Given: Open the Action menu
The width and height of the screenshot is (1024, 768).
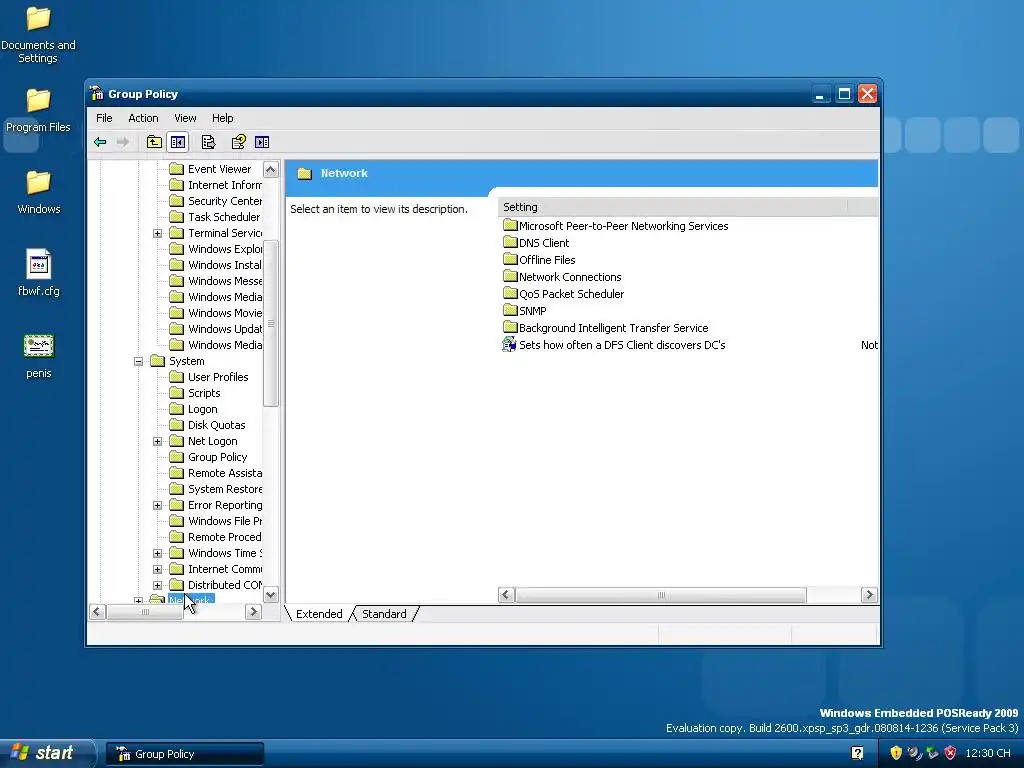Looking at the screenshot, I should [143, 118].
